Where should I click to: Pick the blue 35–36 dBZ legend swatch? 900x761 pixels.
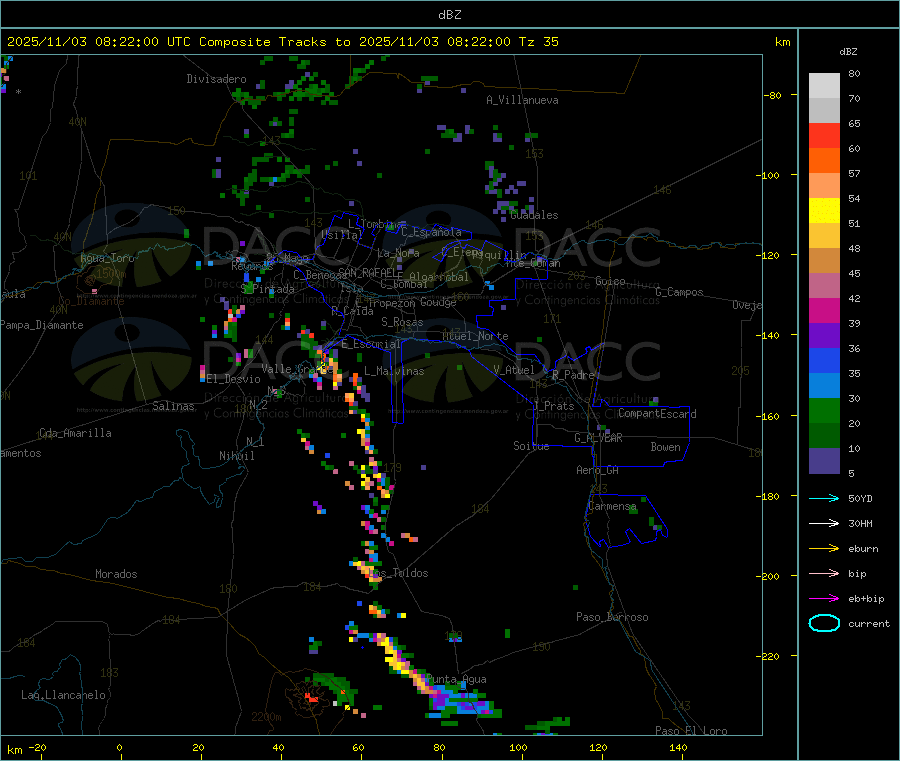point(824,360)
